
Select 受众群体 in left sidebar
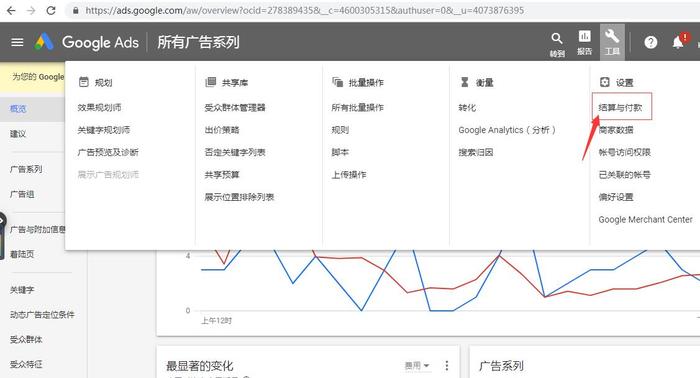click(x=26, y=340)
